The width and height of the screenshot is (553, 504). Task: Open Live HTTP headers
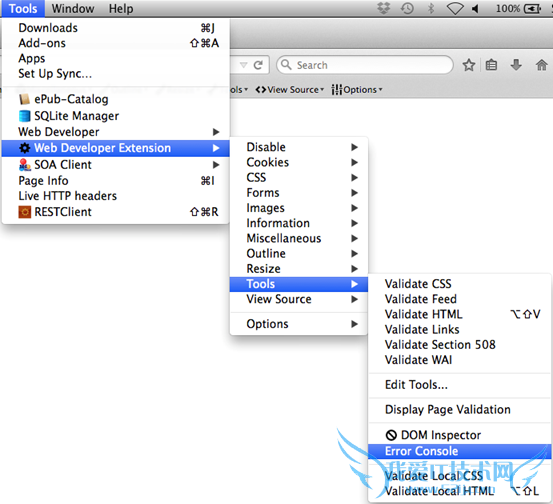pos(116,196)
